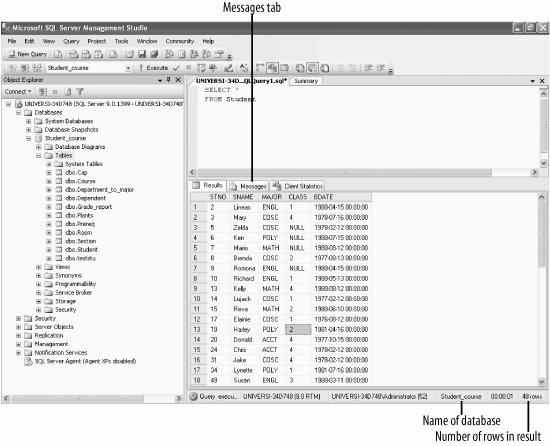Open the Analysis Services MDX Query icon
The width and height of the screenshot is (550, 446).
click(73, 54)
